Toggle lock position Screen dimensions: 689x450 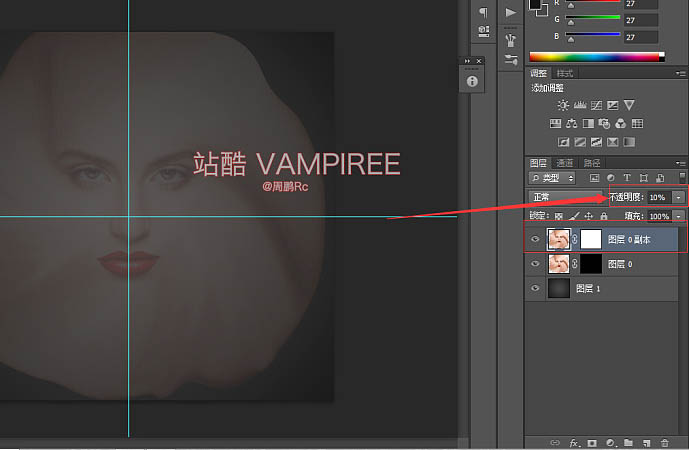(589, 216)
